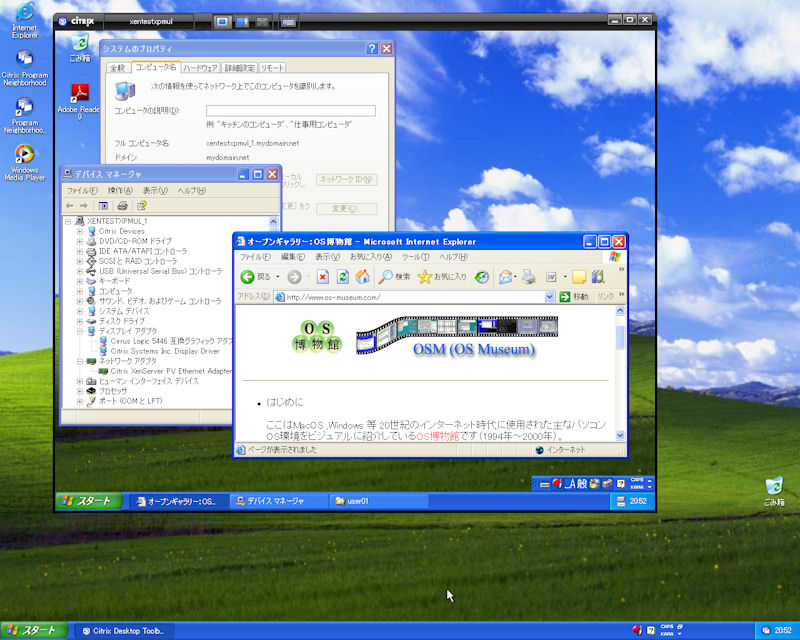This screenshot has height=640, width=800.
Task: Collapse the ディスプレイ アダプタ node
Action: [80, 331]
